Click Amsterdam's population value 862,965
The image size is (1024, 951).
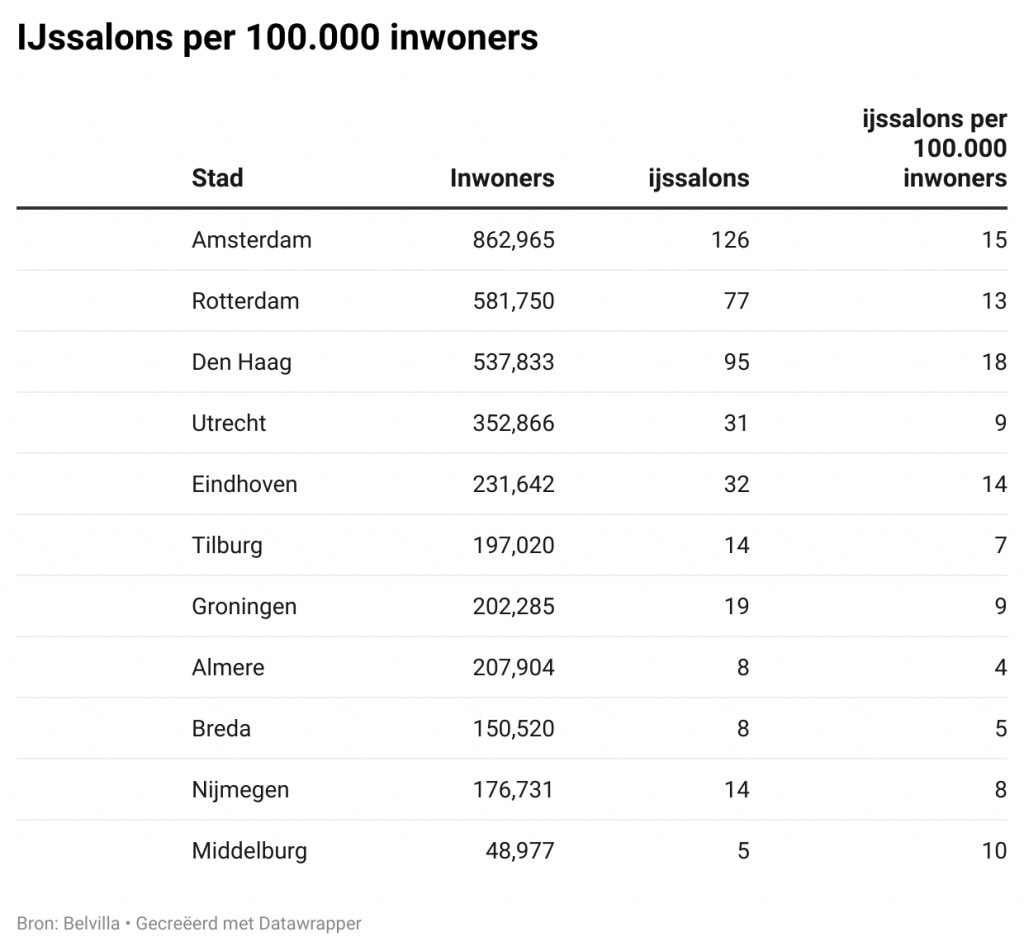513,240
